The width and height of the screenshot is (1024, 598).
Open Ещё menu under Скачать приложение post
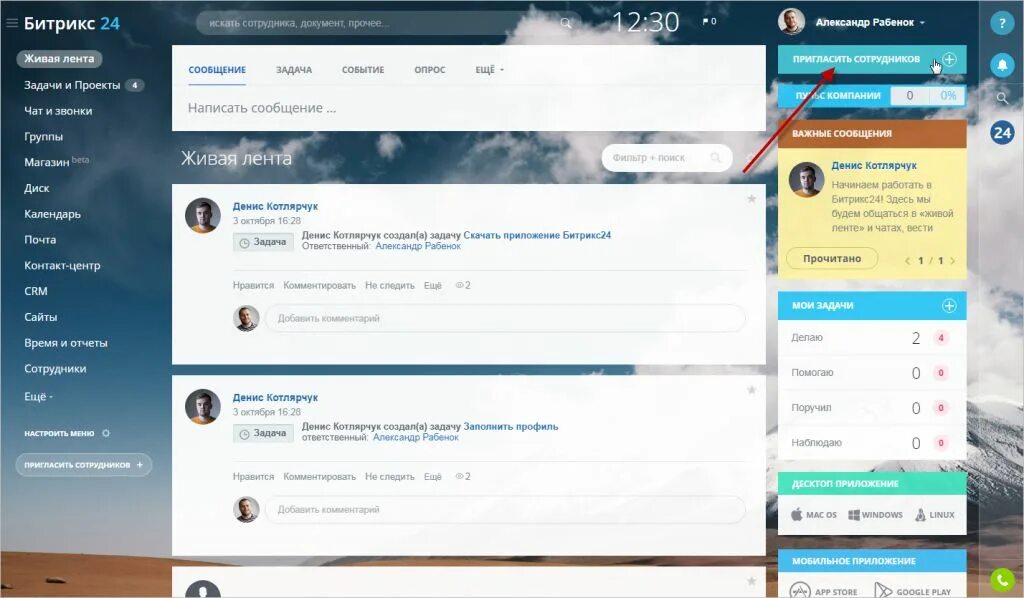tap(432, 285)
